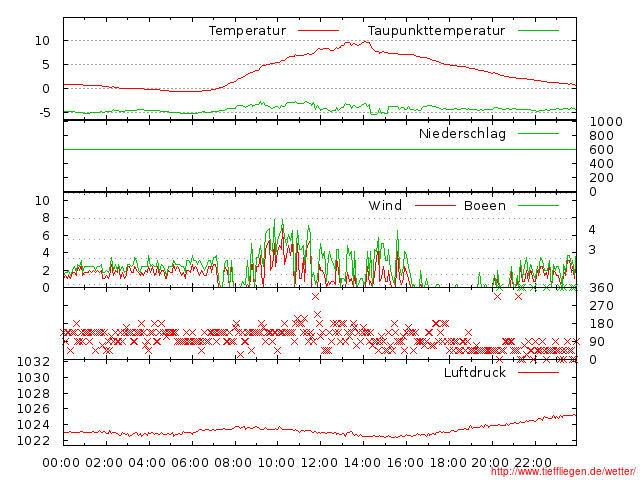Click the Luftdruck legend label
640x480 pixels.
coord(475,372)
